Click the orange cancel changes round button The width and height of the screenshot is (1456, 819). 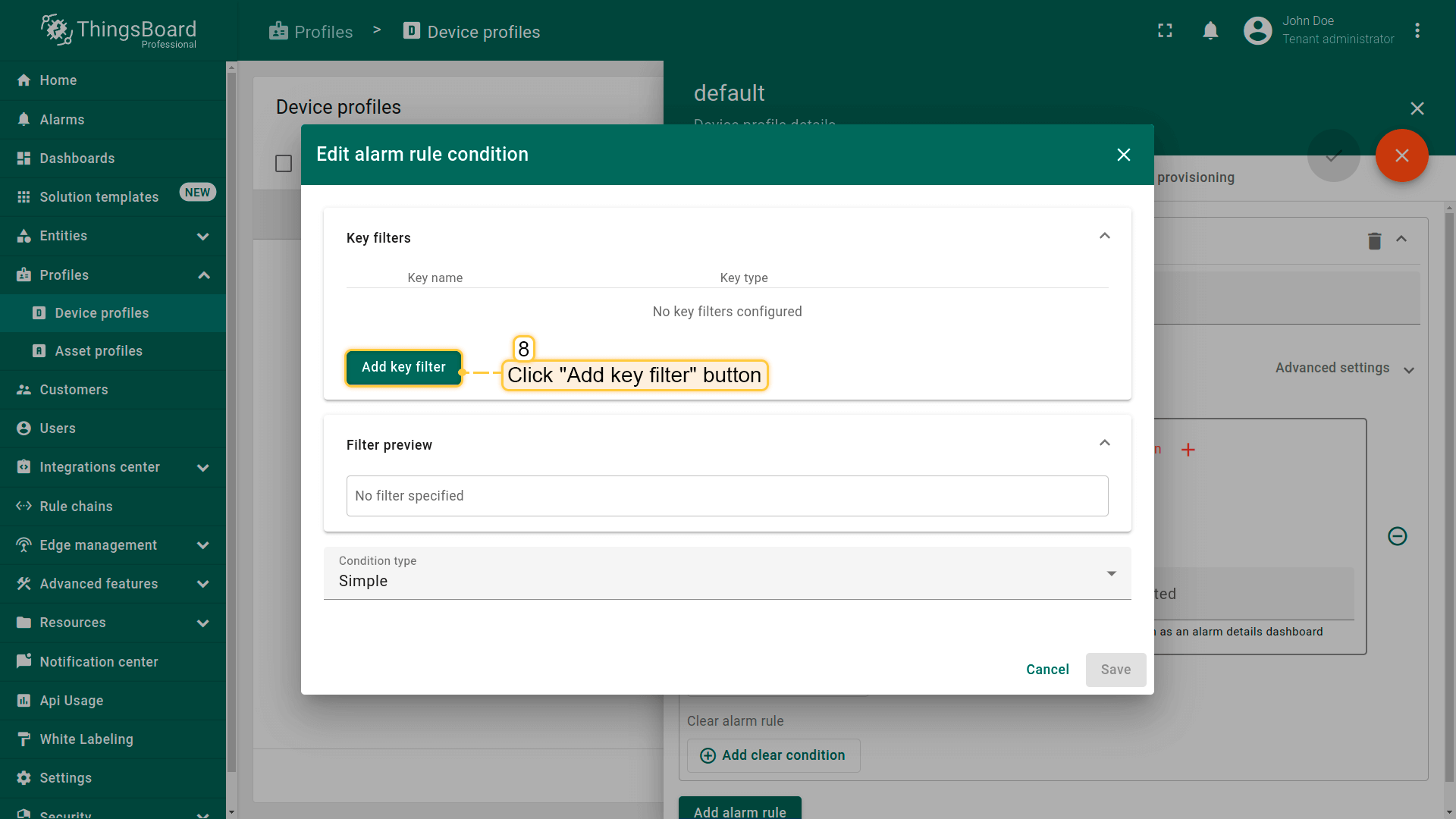tap(1401, 155)
